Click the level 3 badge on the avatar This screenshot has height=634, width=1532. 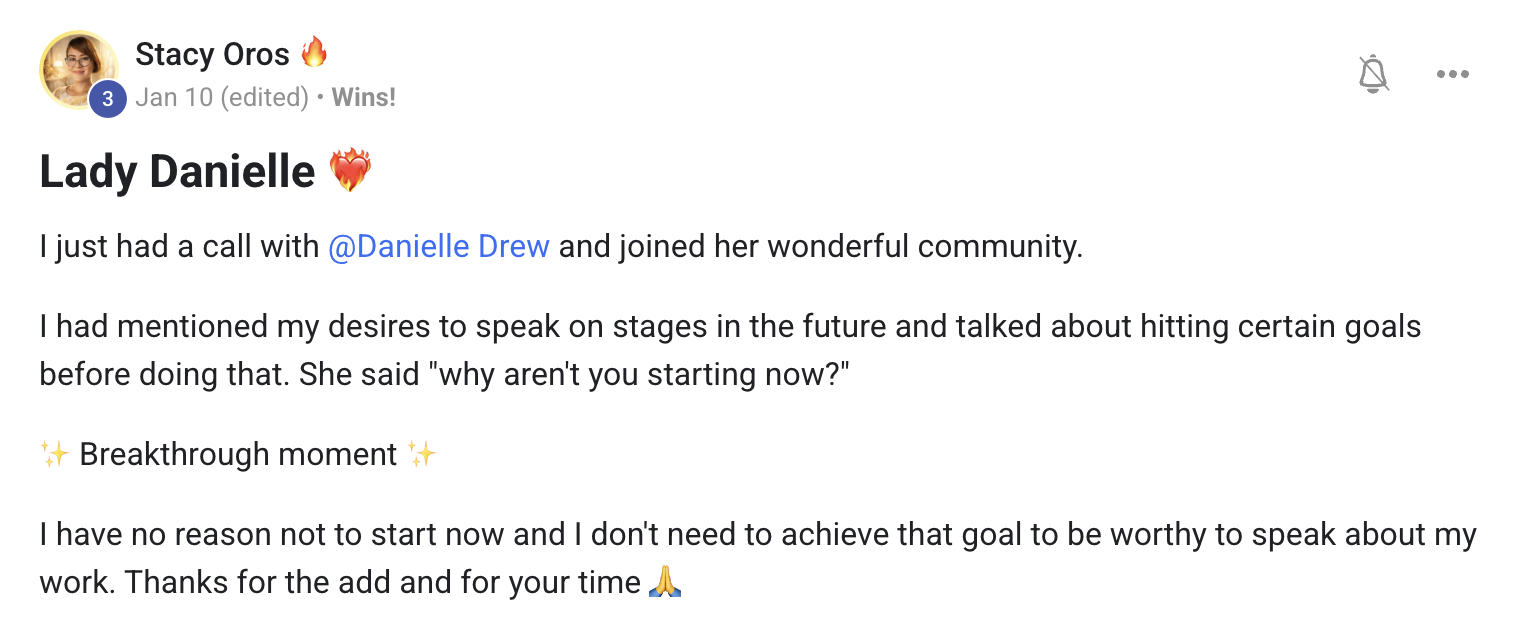pos(108,99)
